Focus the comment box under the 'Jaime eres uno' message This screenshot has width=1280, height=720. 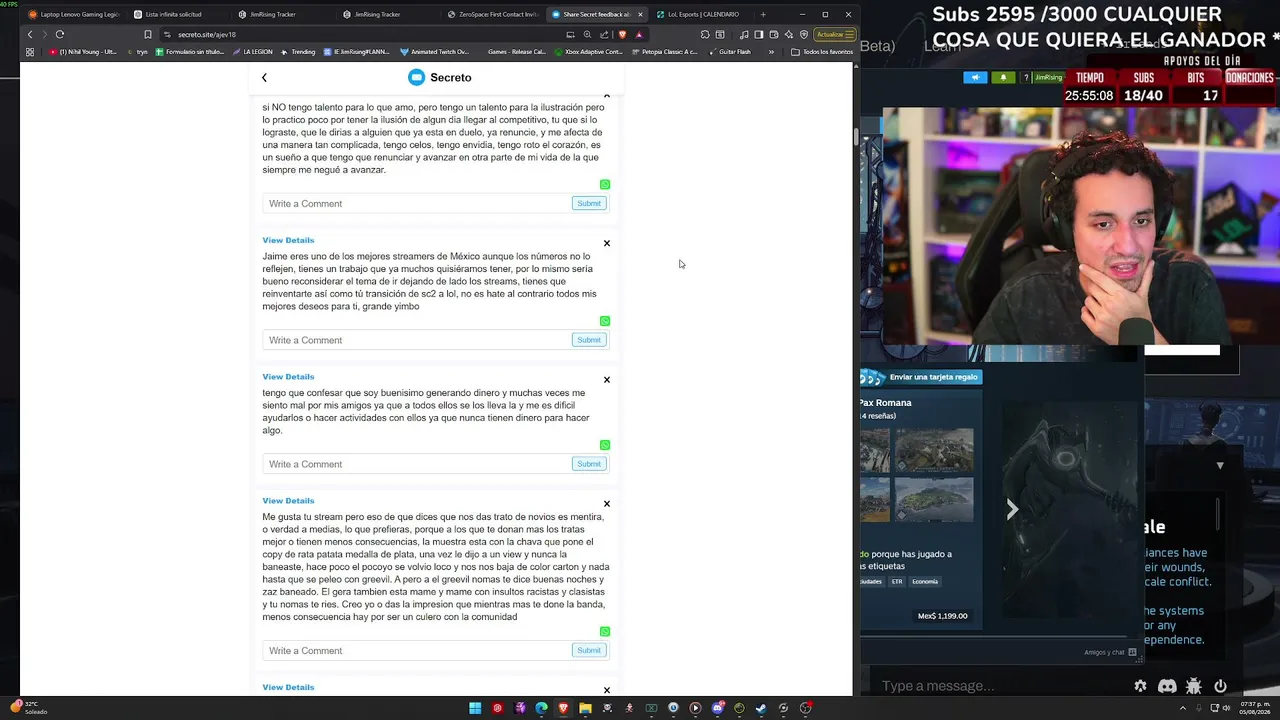point(416,340)
